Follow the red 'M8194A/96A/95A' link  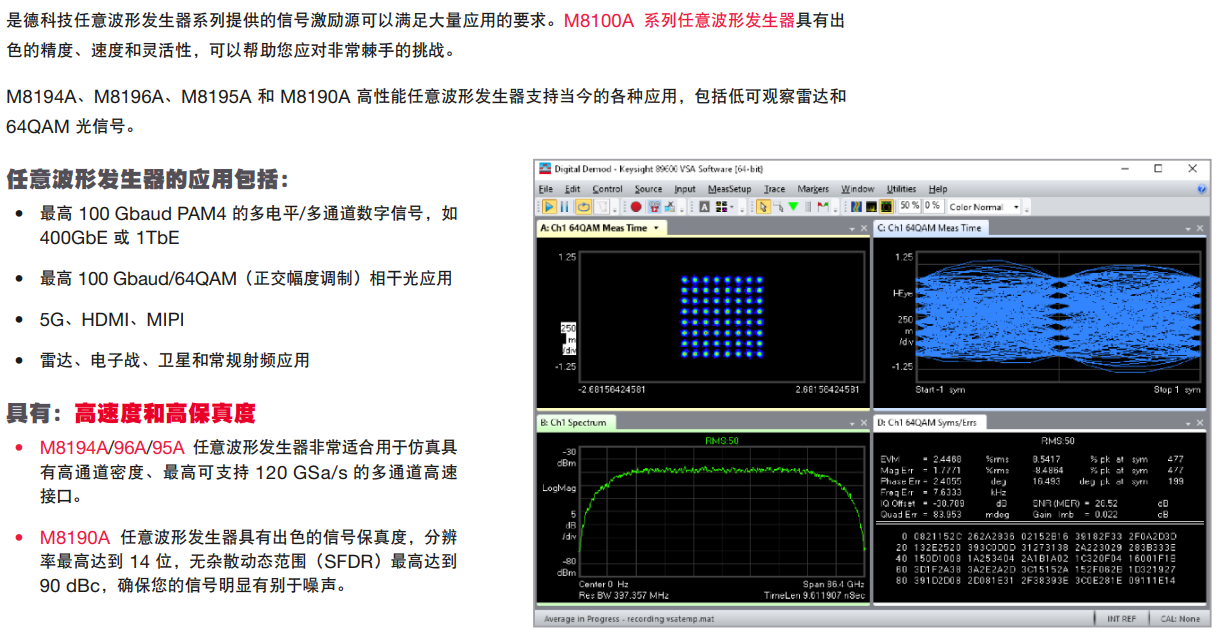pyautogui.click(x=112, y=447)
